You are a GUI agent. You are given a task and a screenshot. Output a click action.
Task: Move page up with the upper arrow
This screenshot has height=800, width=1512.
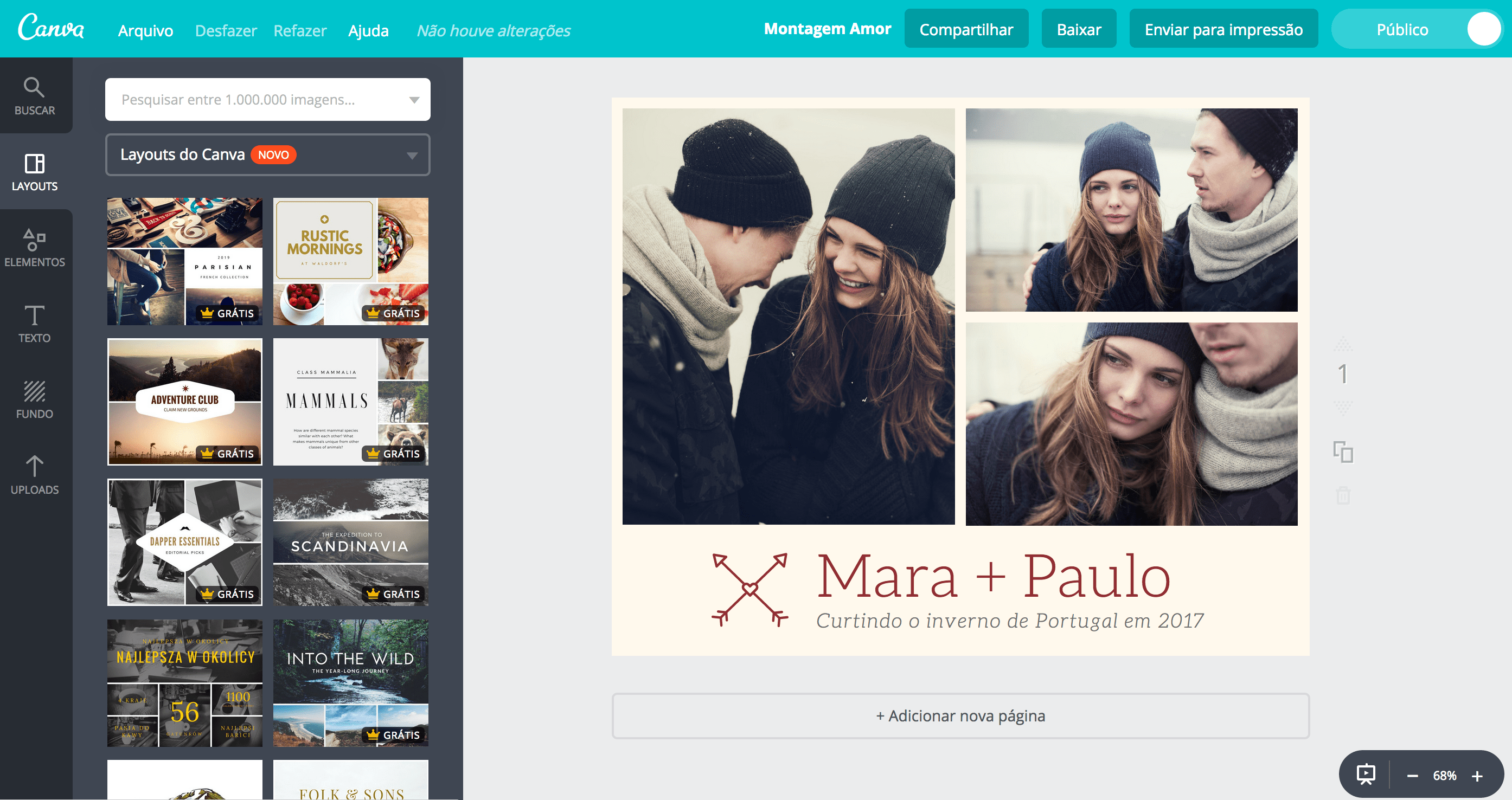1343,343
